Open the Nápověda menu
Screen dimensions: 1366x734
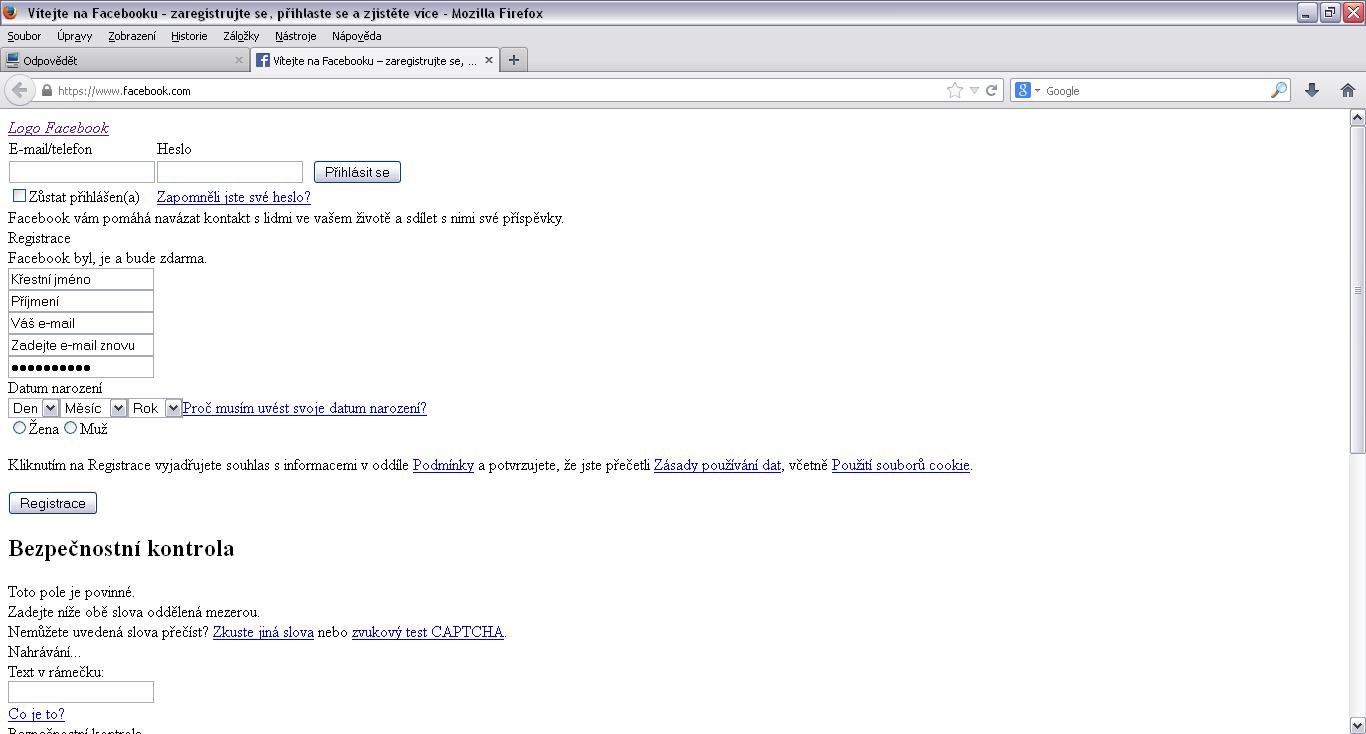point(357,36)
